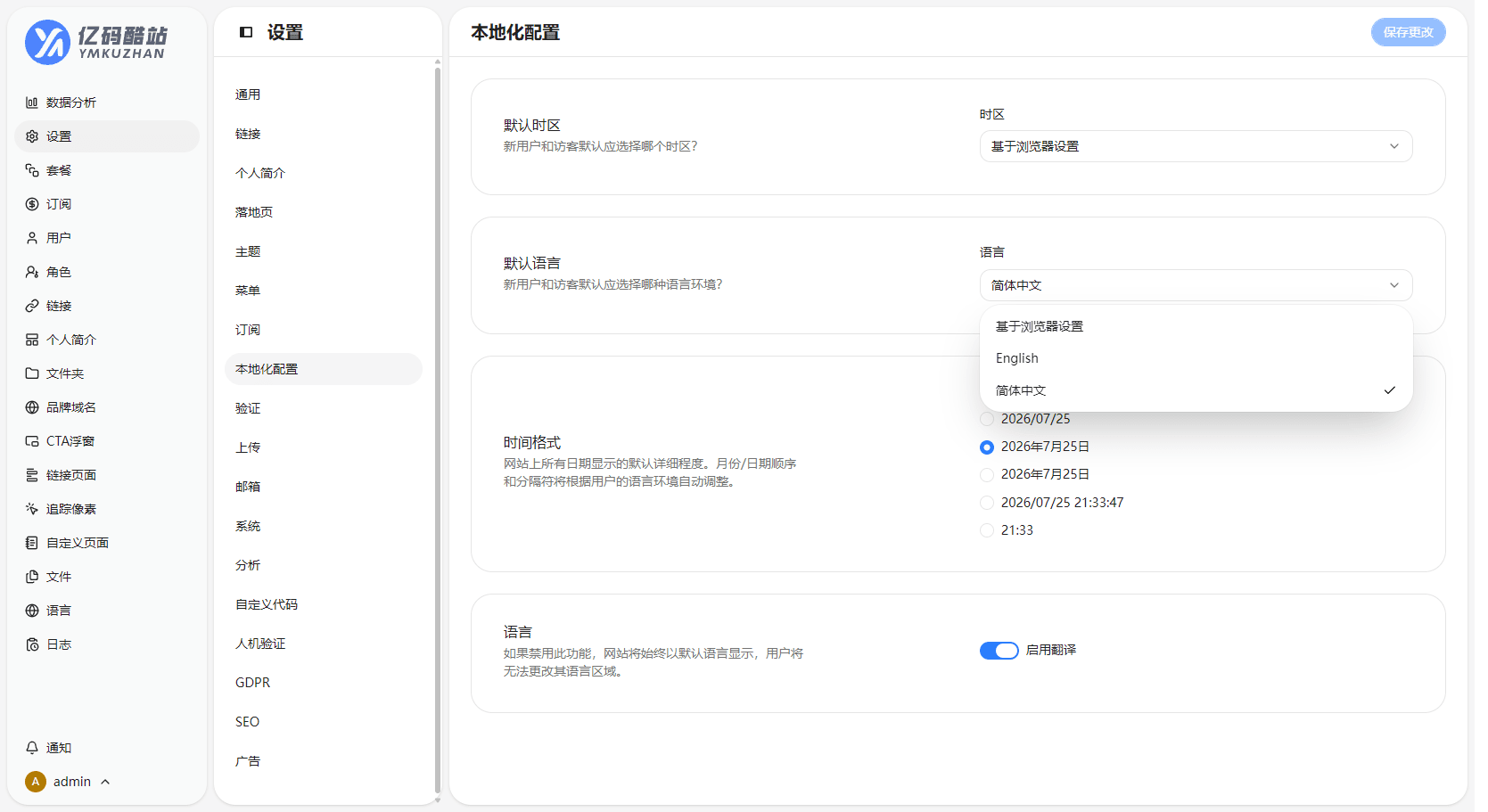Image resolution: width=1488 pixels, height=812 pixels.
Task: Click the 亿码酷站 logo
Action: (x=96, y=42)
